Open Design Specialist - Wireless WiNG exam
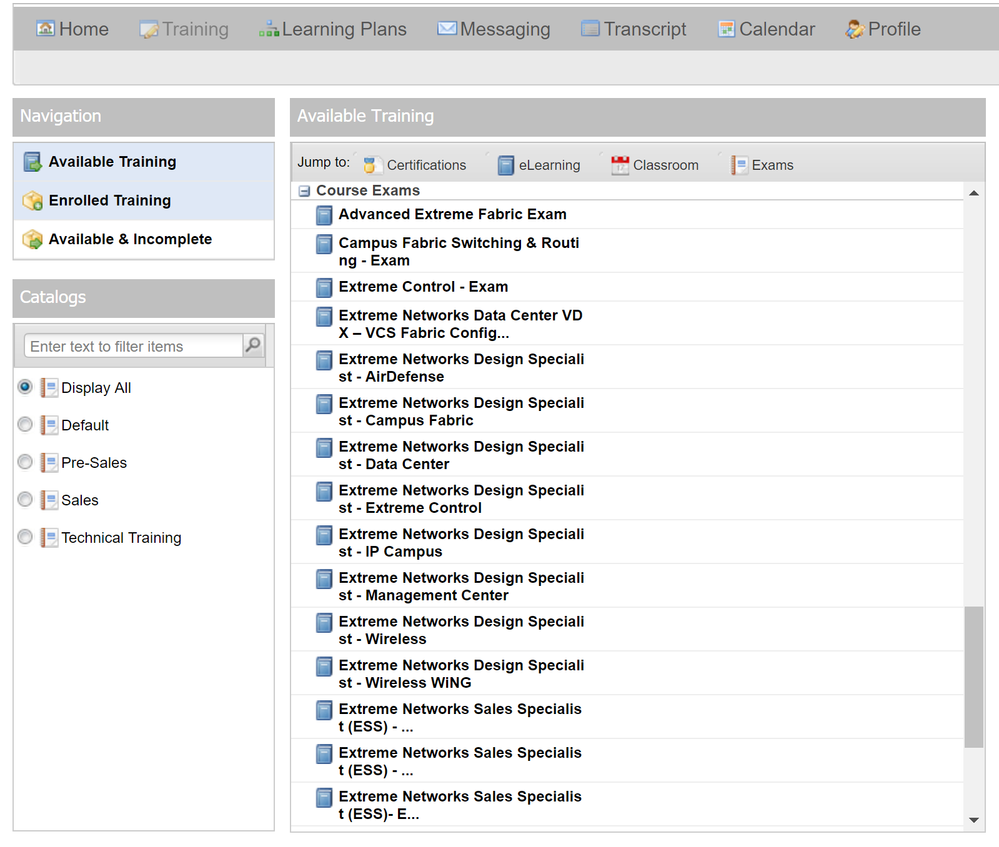999x847 pixels. (x=460, y=674)
